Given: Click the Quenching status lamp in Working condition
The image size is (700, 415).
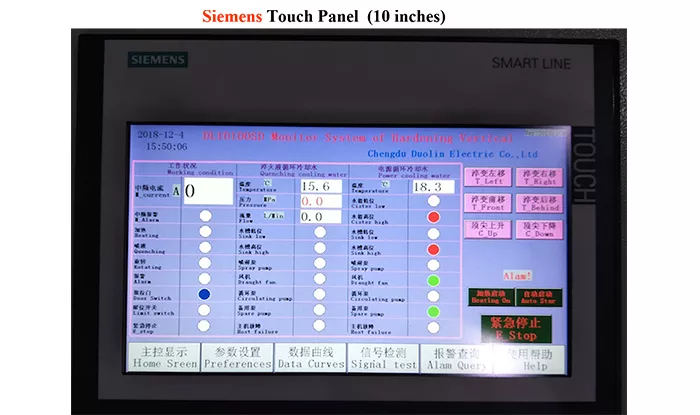Looking at the screenshot, I should (x=205, y=247).
